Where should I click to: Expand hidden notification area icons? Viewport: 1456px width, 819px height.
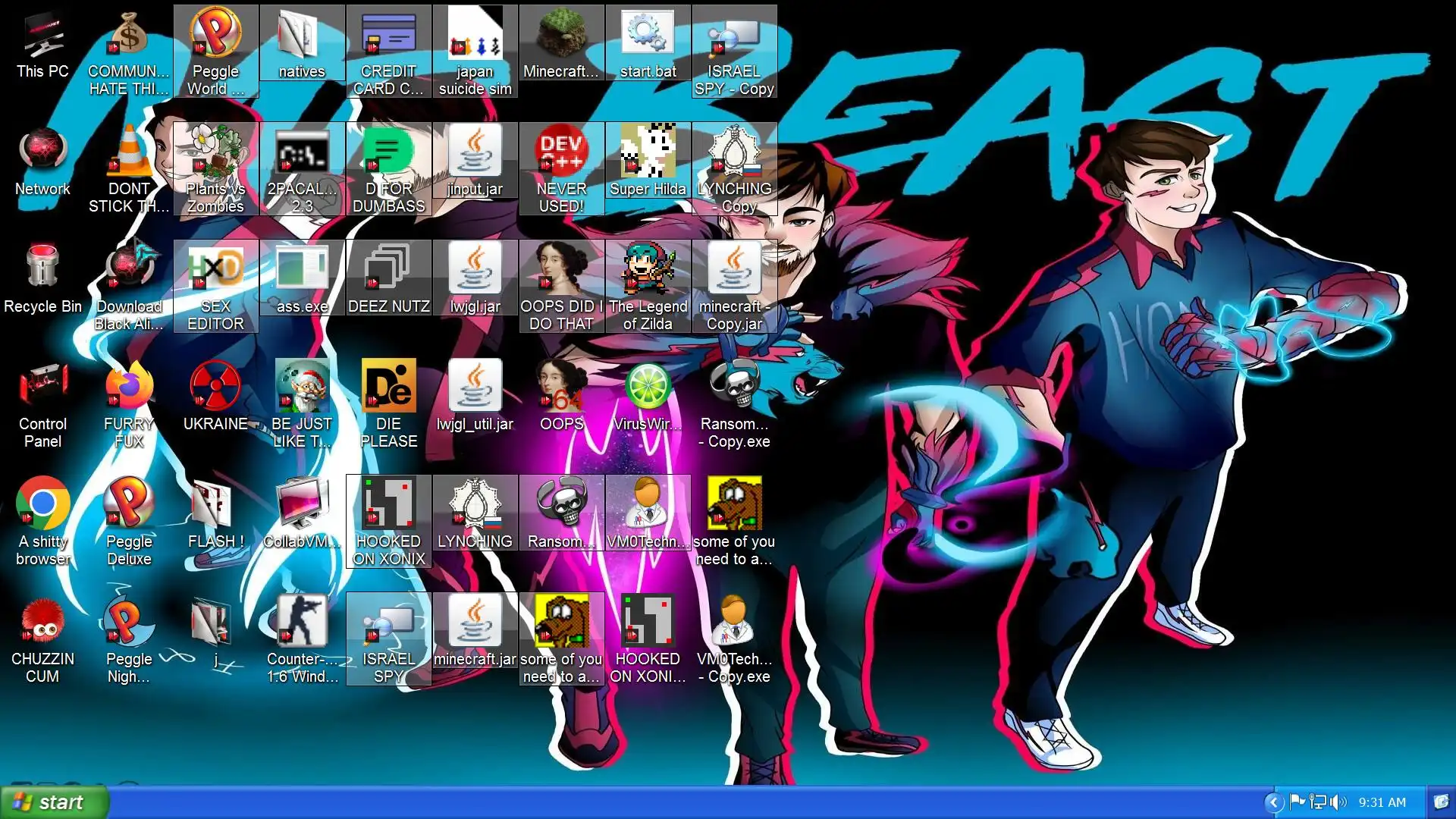pos(1274,802)
